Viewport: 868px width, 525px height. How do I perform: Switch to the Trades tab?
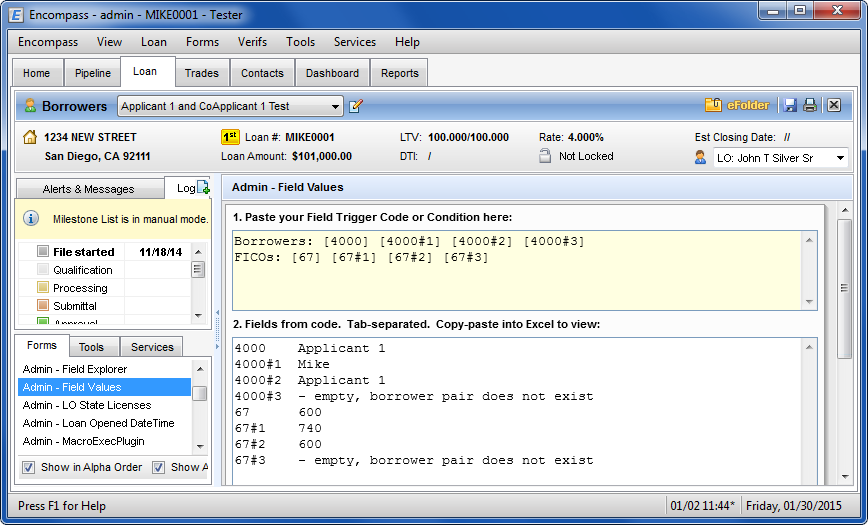[202, 73]
